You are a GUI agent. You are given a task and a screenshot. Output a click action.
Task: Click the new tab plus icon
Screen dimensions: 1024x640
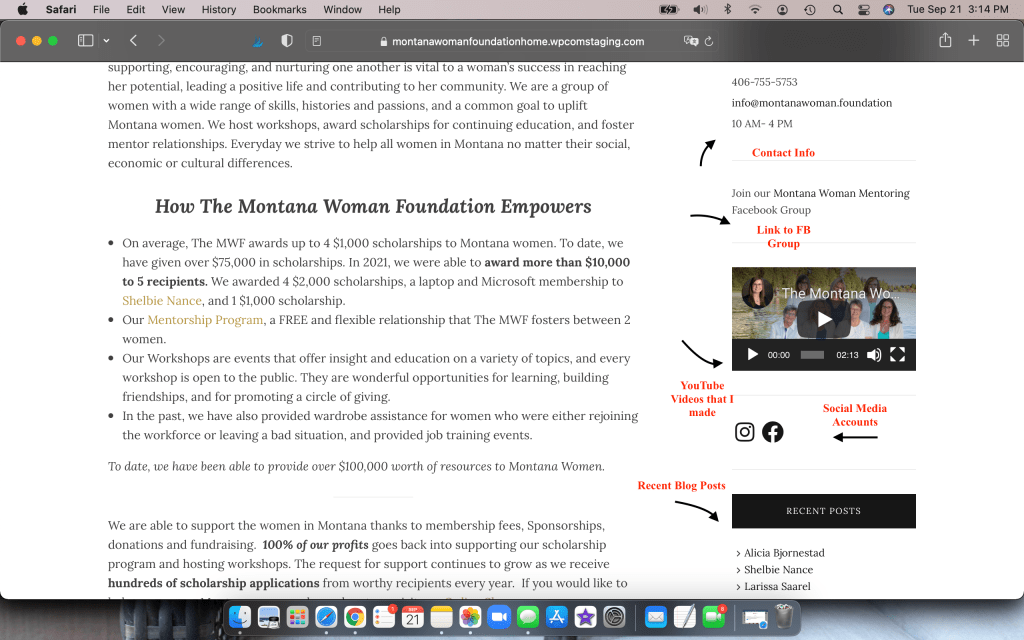pyautogui.click(x=973, y=41)
